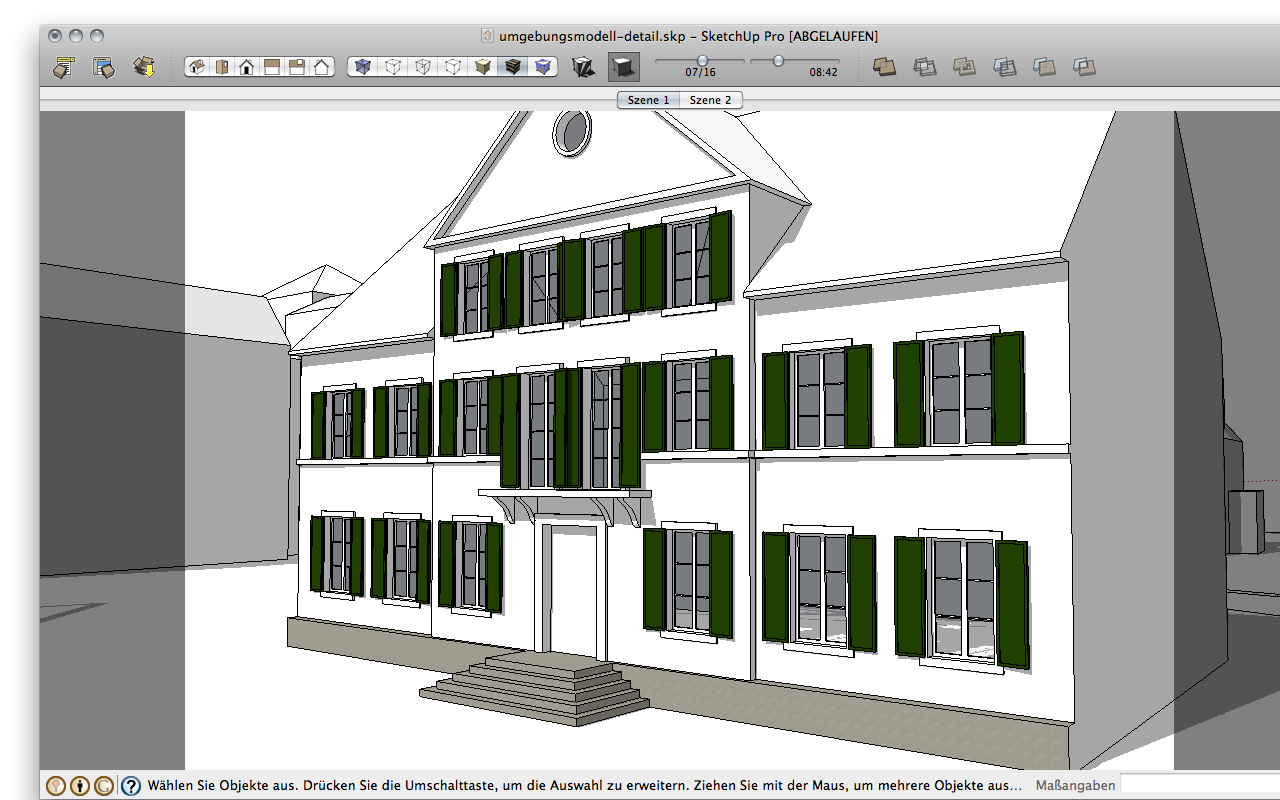Click the date shadow slider at 07/16
This screenshot has height=800, width=1280.
click(702, 61)
